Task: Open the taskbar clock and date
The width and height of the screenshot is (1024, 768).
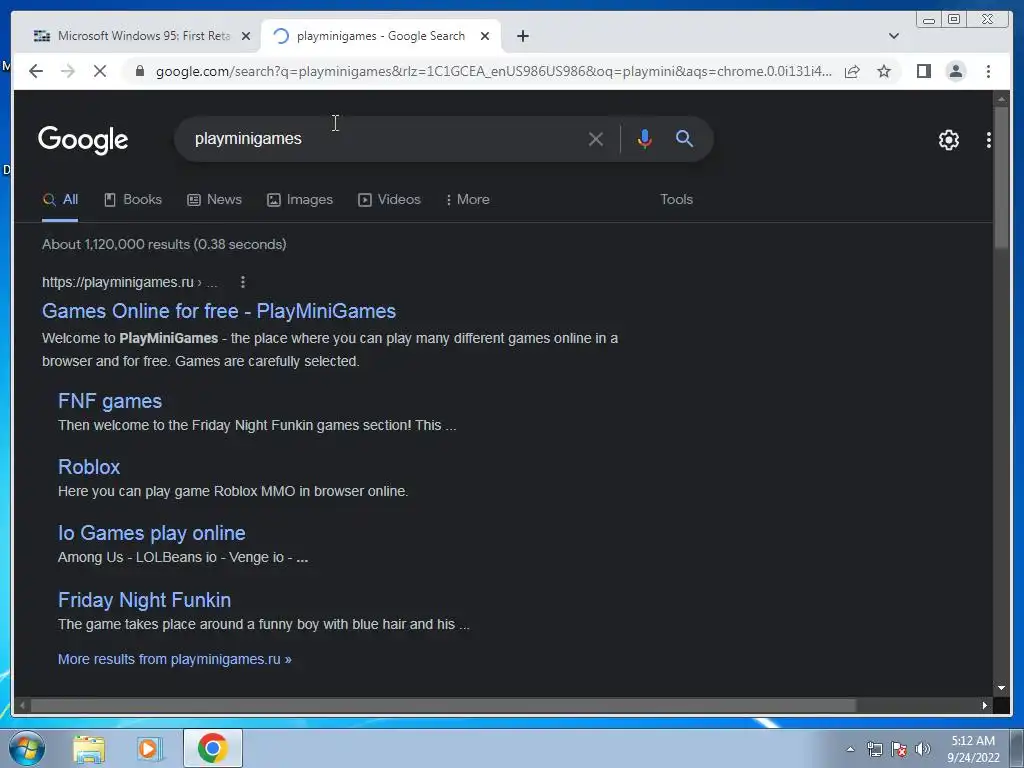Action: point(973,749)
